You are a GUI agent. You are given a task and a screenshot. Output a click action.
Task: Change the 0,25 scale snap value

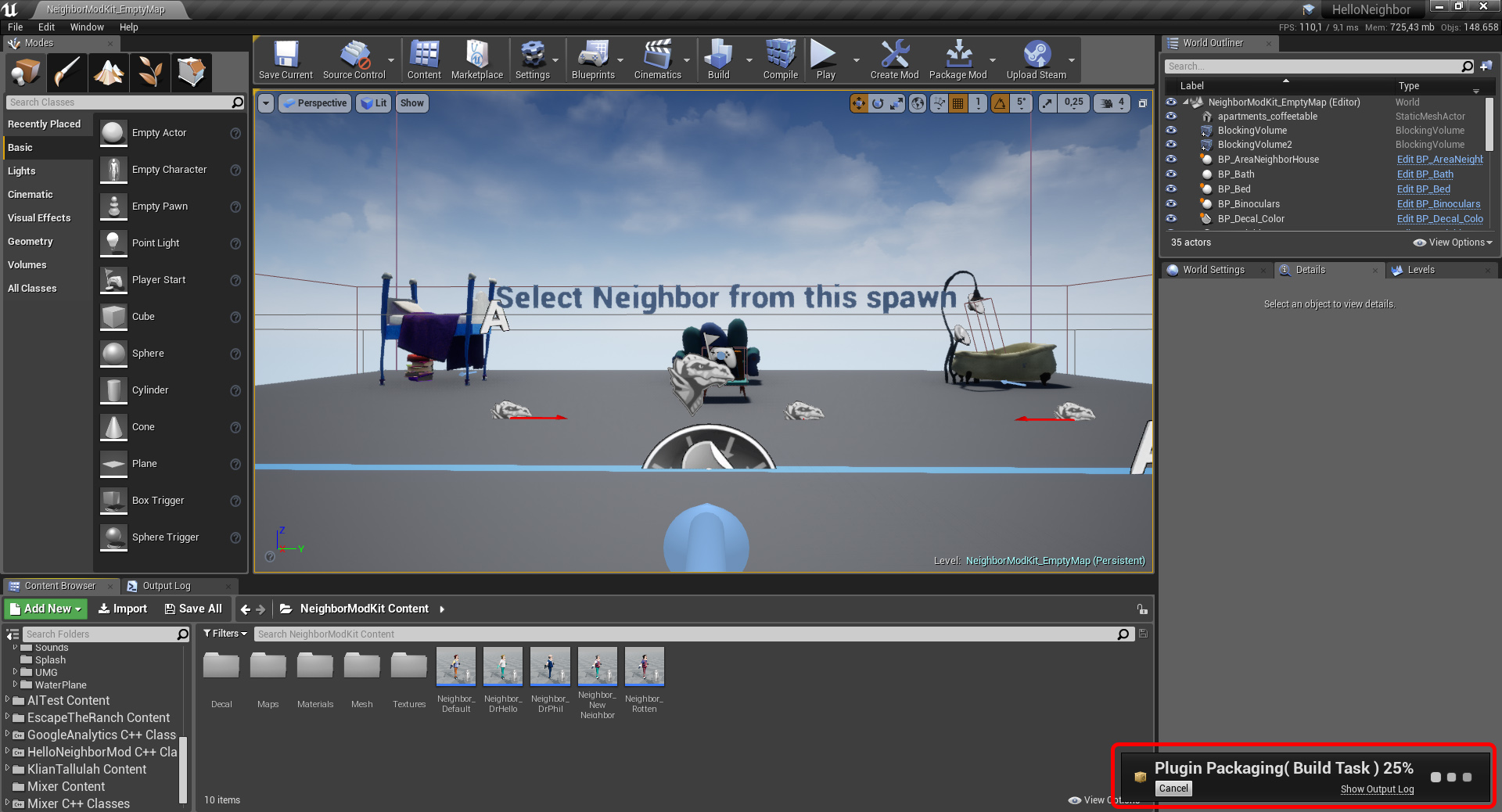1074,103
